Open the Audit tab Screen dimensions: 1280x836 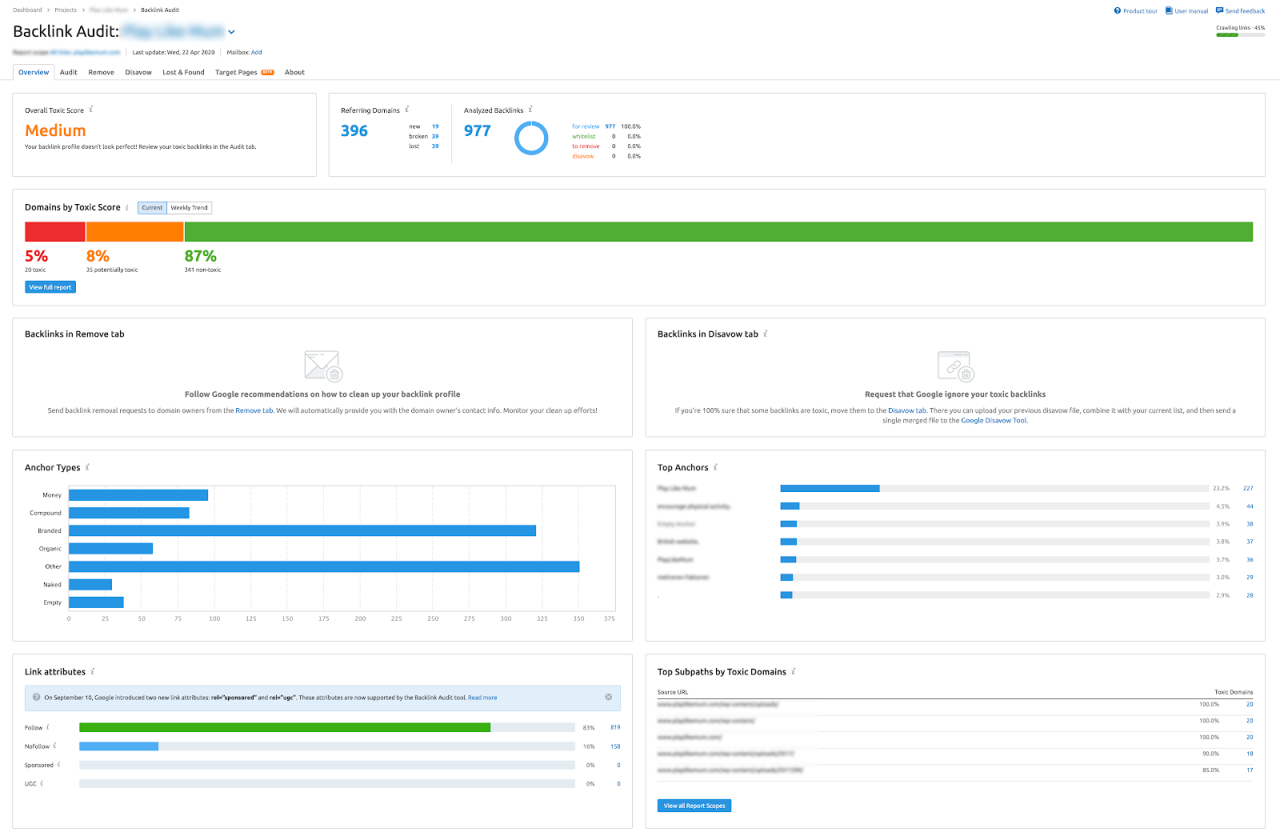pyautogui.click(x=68, y=72)
